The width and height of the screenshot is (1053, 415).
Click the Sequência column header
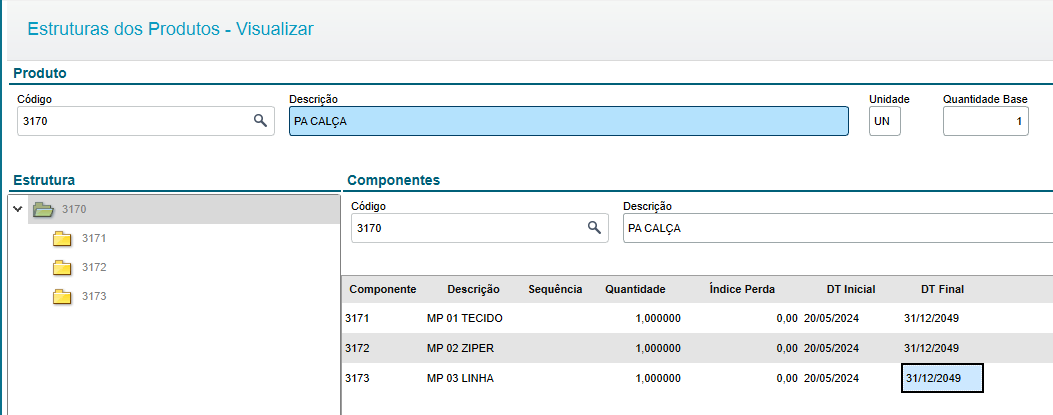click(555, 289)
